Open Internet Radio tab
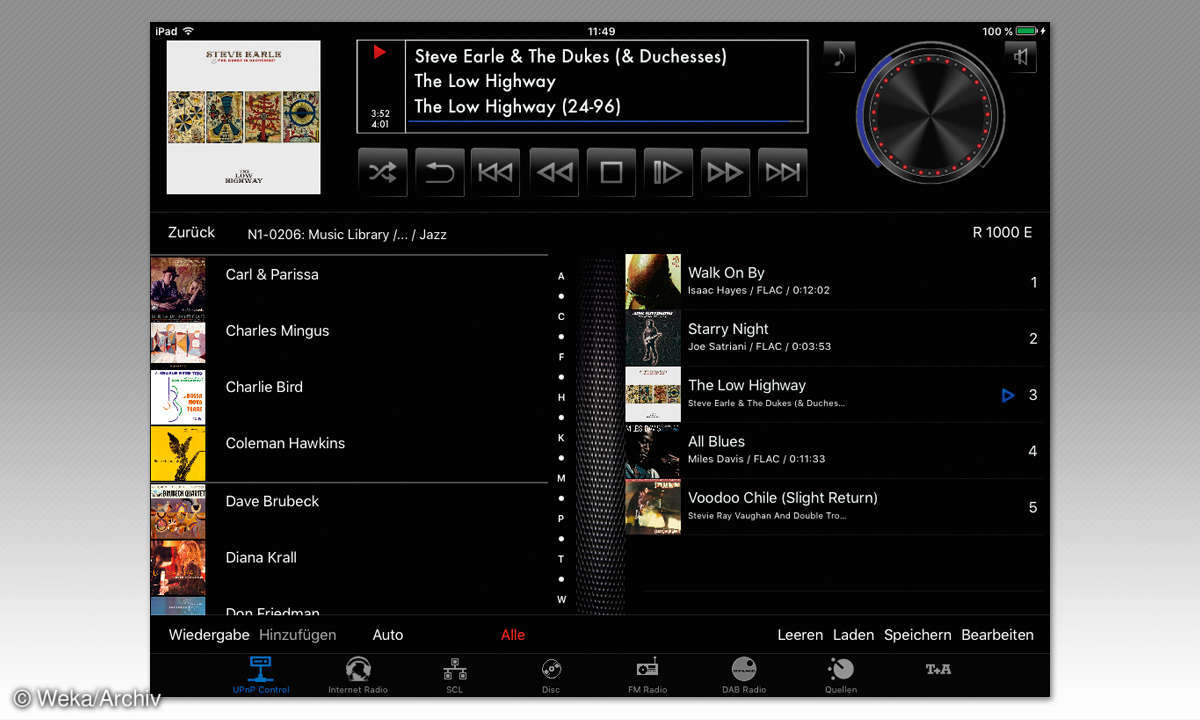This screenshot has height=720, width=1200. 358,675
